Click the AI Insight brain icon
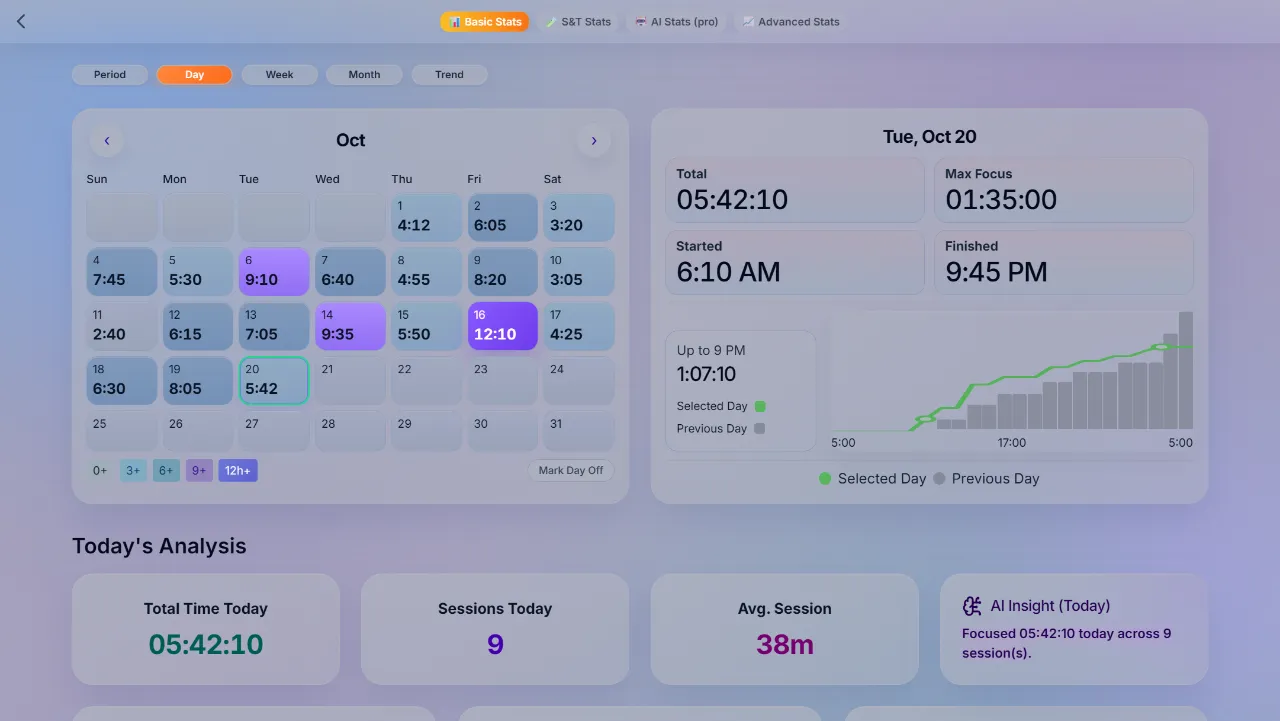Viewport: 1280px width, 721px height. coord(972,606)
